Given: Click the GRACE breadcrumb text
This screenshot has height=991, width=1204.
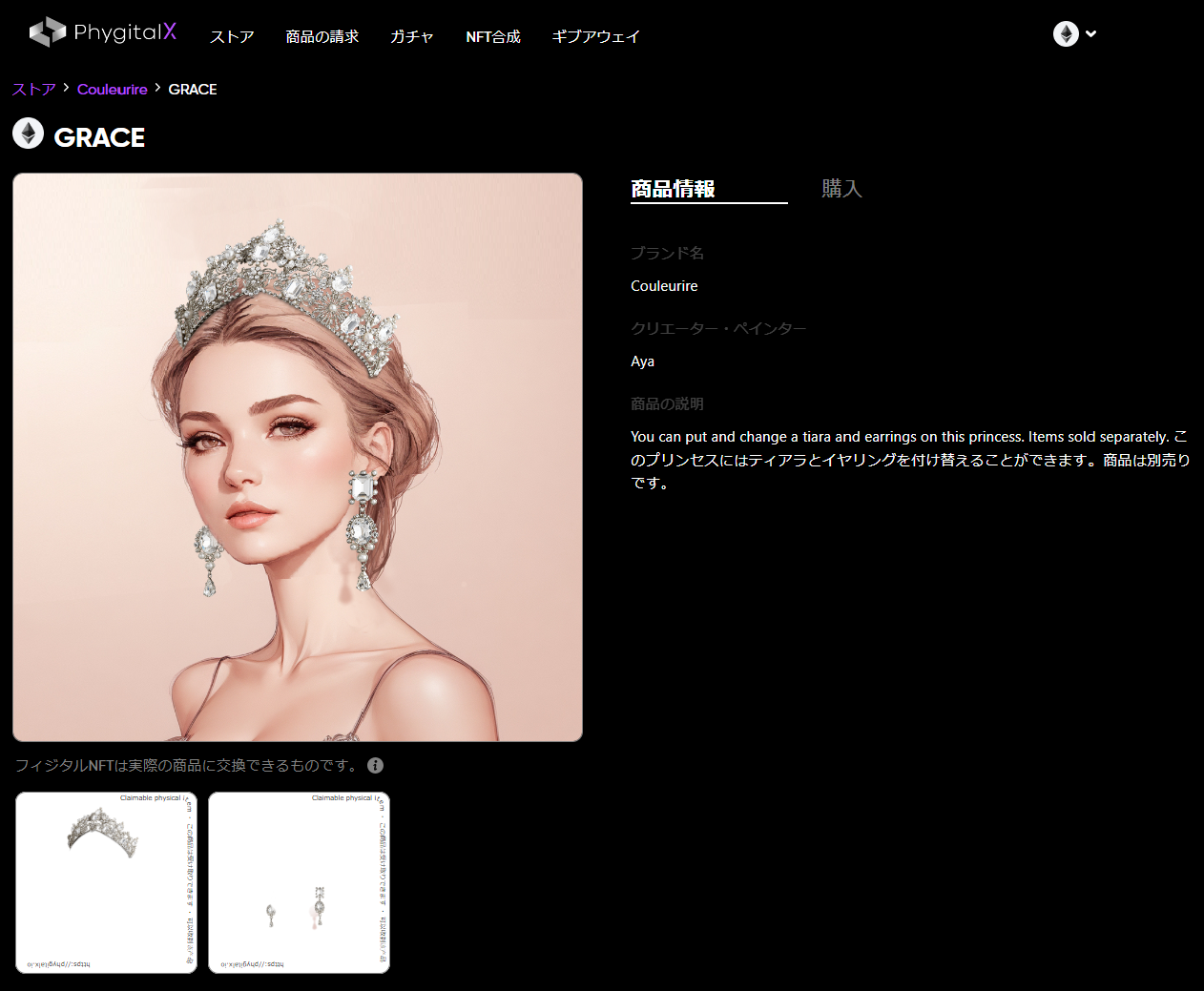Looking at the screenshot, I should (x=193, y=89).
